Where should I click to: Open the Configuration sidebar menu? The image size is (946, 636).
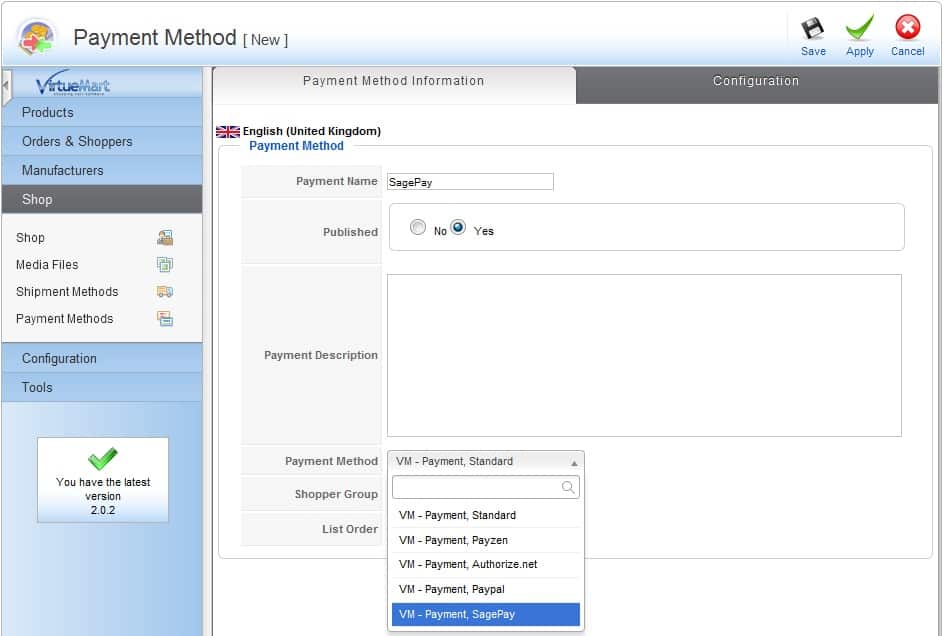tap(102, 358)
